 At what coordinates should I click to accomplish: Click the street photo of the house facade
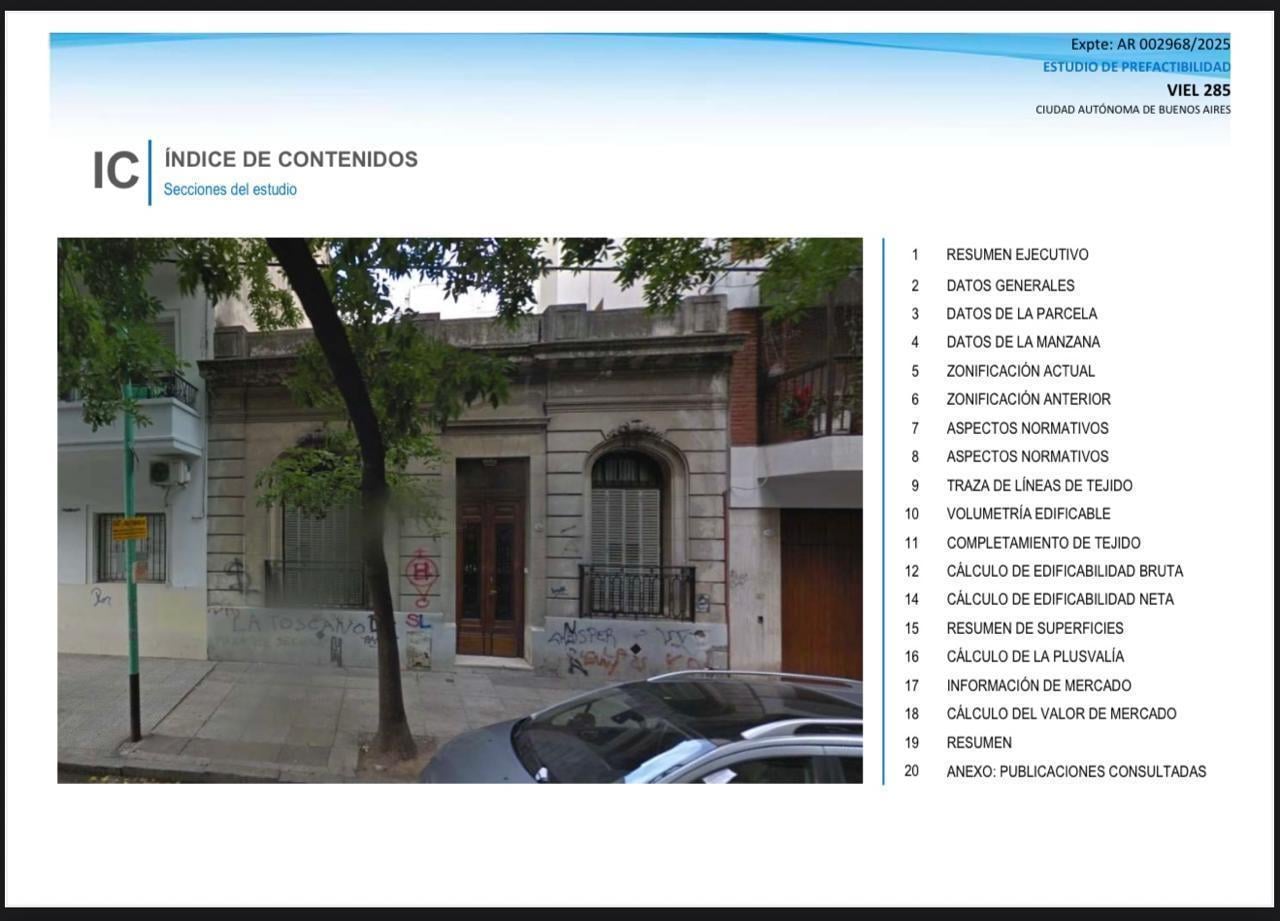point(460,510)
